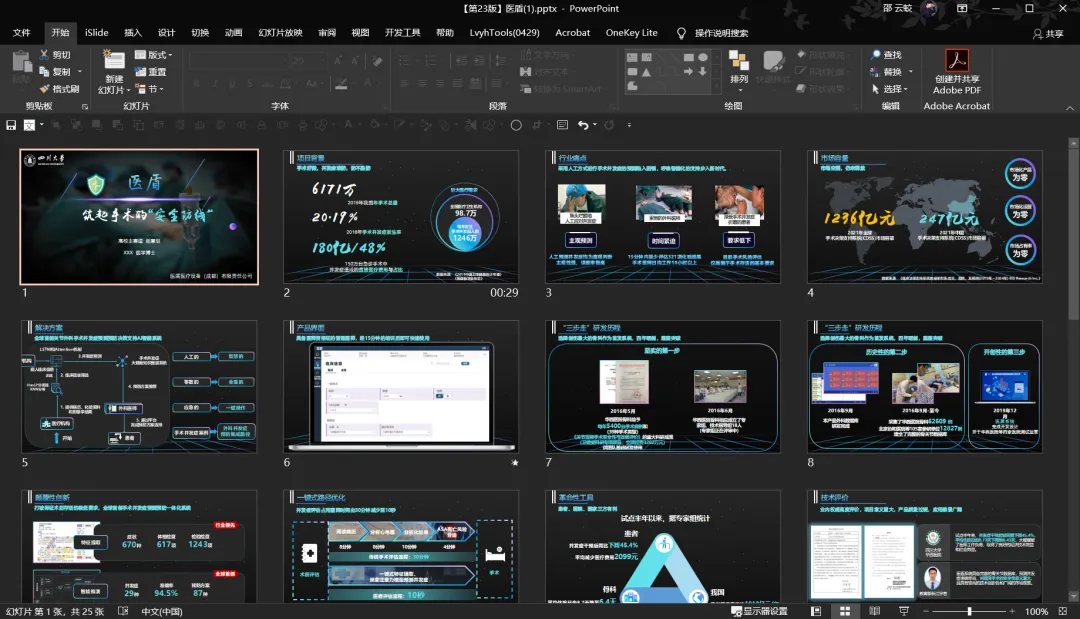Start Slide Show view from status bar

click(904, 611)
